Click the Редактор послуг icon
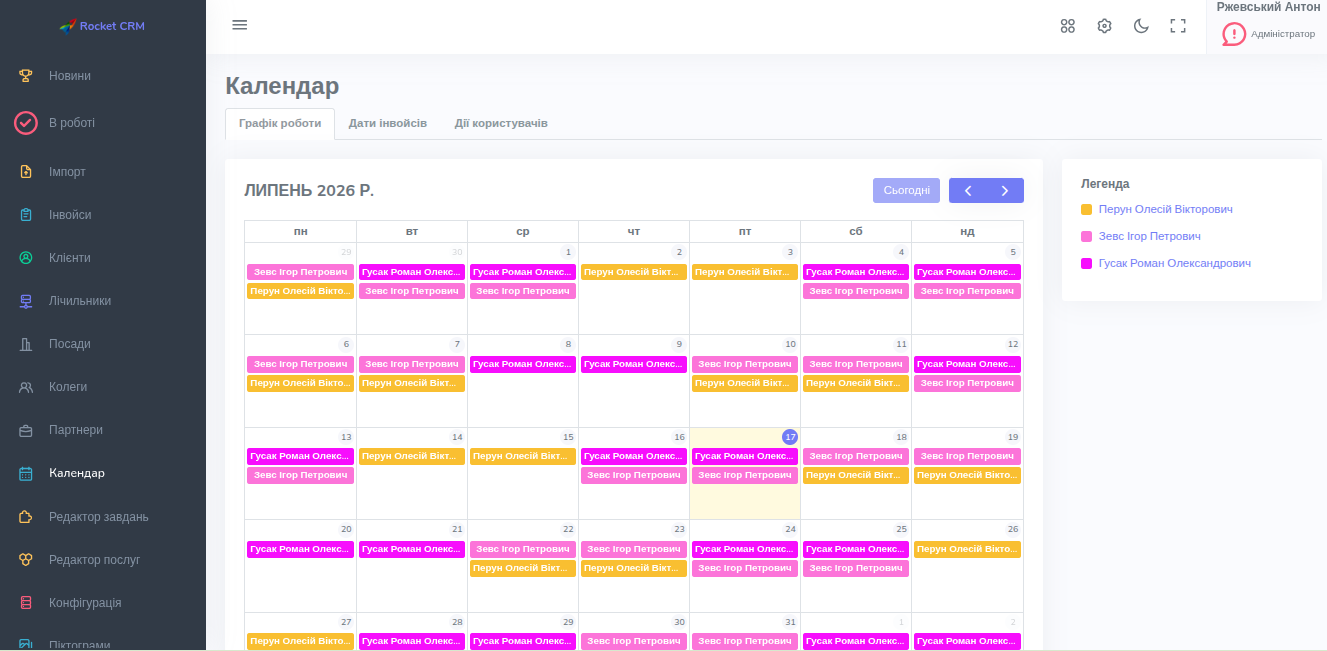 click(x=26, y=560)
